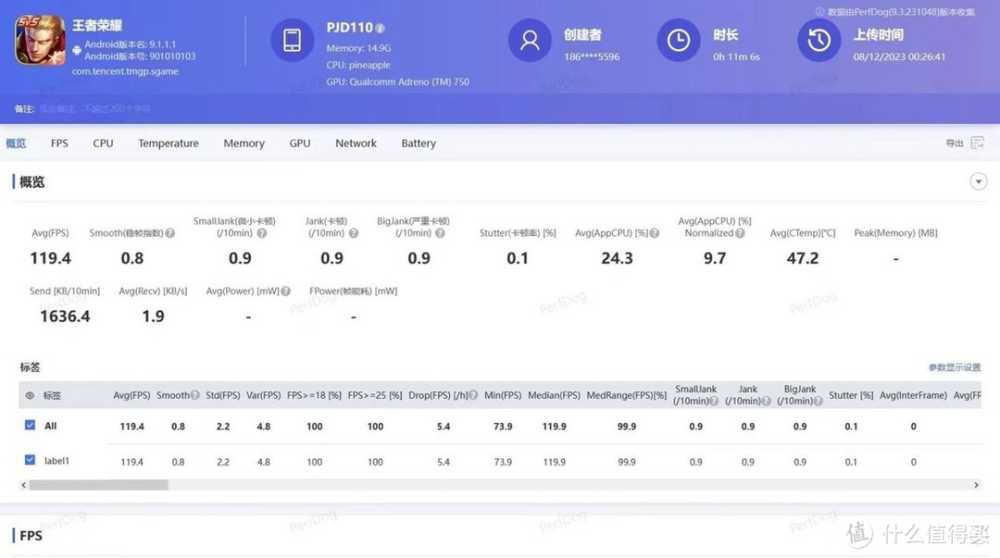Click the help icon beside Avg(AppCPU) Normalized
This screenshot has height=558, width=1000.
pos(741,233)
